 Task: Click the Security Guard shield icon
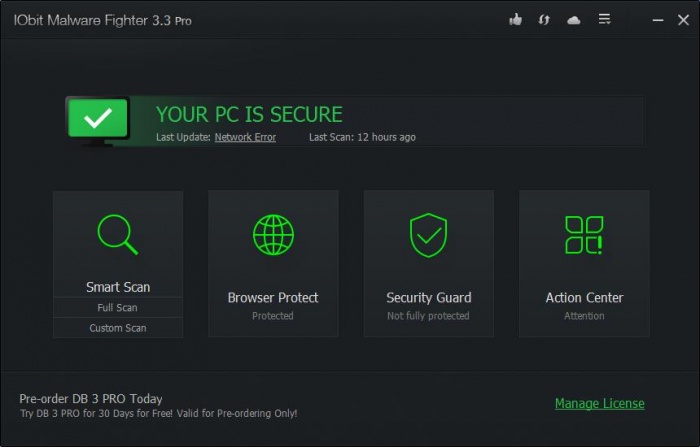tap(428, 235)
